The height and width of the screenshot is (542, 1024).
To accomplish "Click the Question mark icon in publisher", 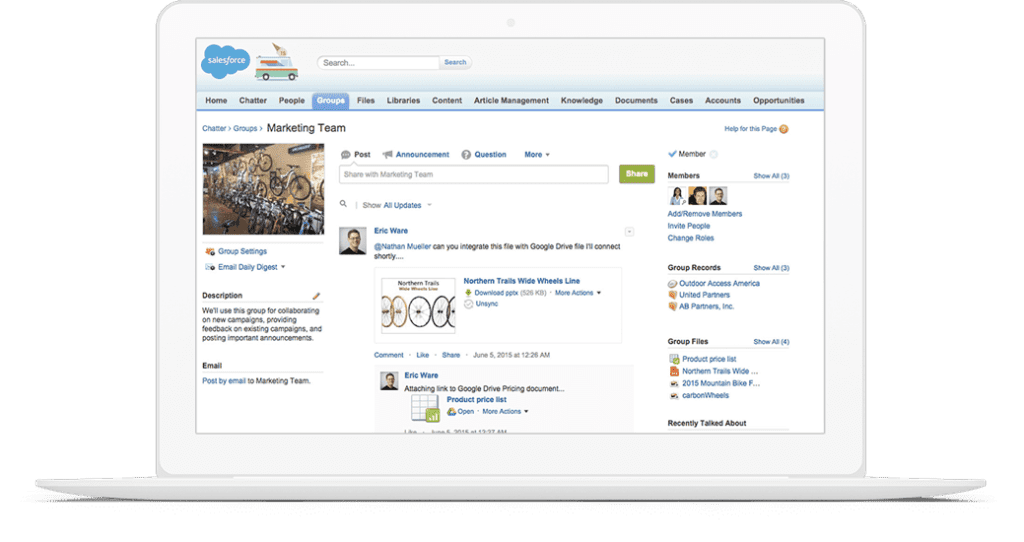I will click(x=466, y=155).
